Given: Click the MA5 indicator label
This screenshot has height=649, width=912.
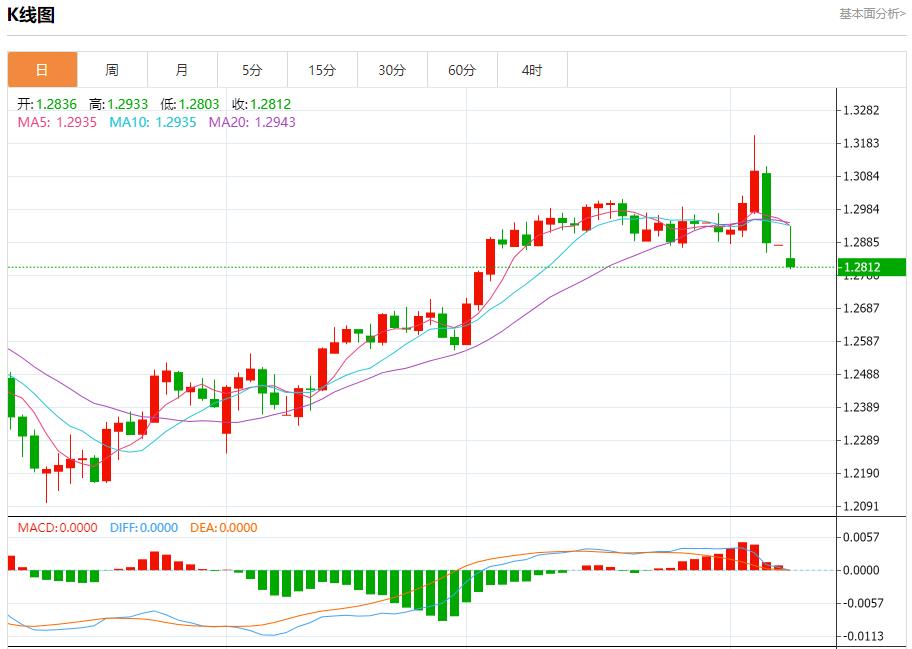Looking at the screenshot, I should 56,122.
